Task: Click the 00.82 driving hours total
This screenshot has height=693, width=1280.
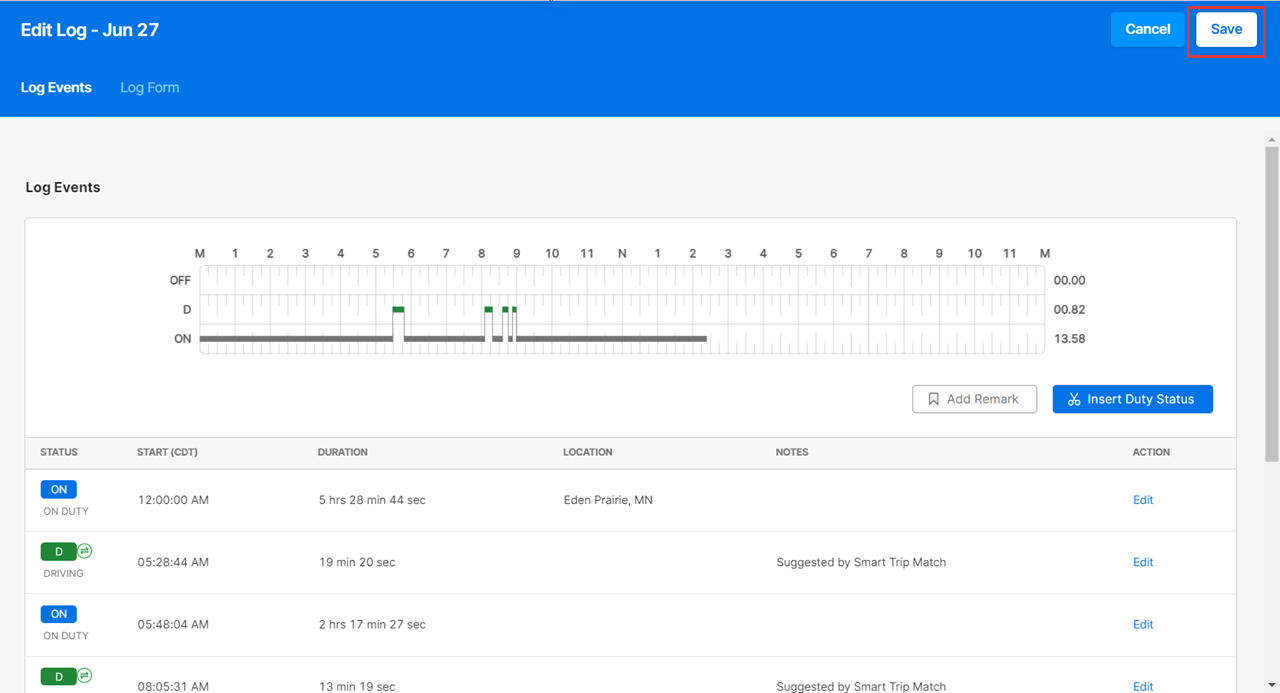Action: [1069, 310]
